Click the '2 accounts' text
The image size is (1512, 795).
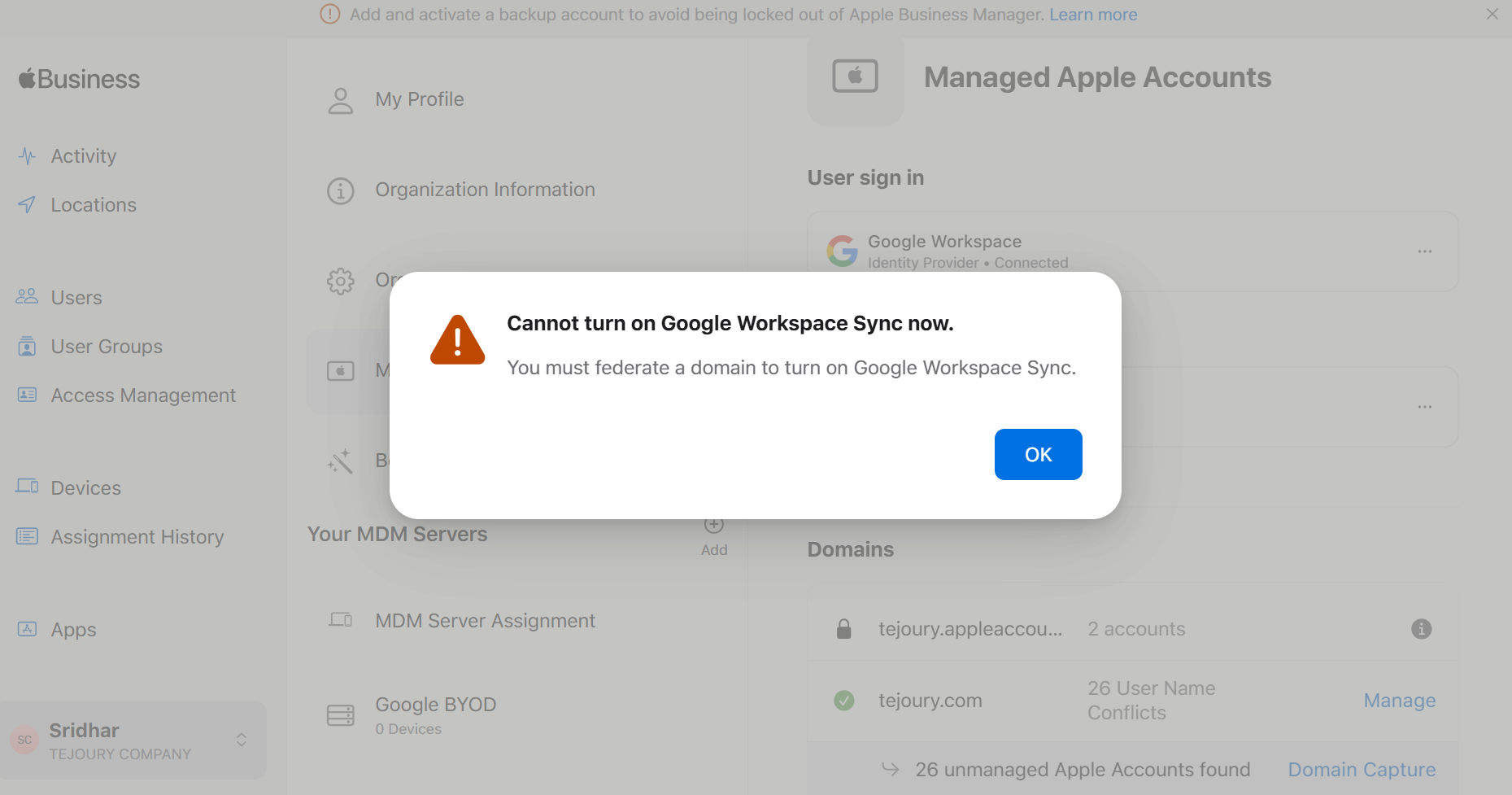[1136, 629]
